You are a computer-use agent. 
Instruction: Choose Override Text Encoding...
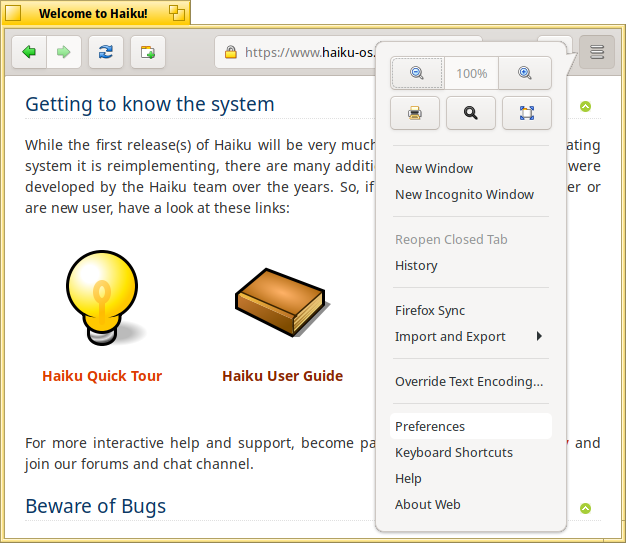pyautogui.click(x=471, y=381)
